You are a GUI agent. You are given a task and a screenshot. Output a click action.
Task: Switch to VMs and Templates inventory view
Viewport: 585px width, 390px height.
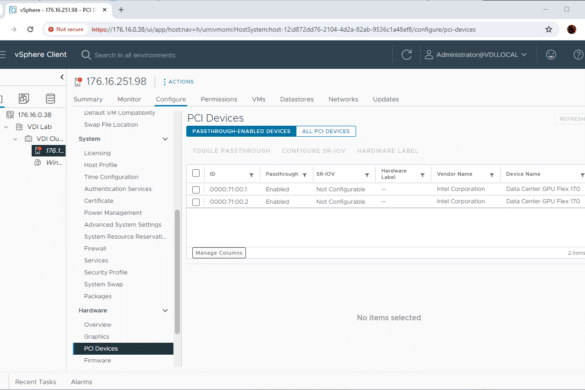(x=24, y=99)
